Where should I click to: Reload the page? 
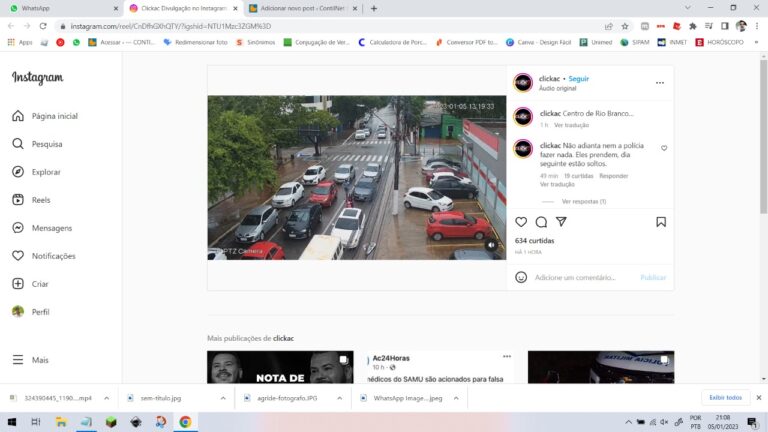tap(43, 26)
